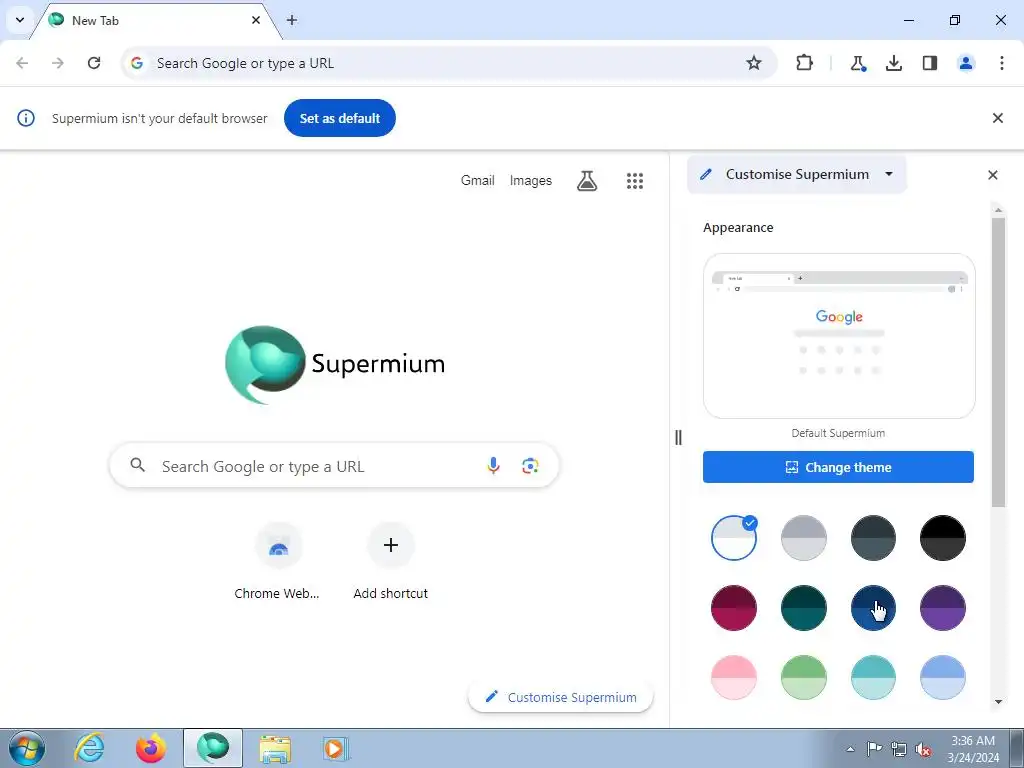The width and height of the screenshot is (1024, 768).
Task: Search by image with Lens icon
Action: (x=530, y=466)
